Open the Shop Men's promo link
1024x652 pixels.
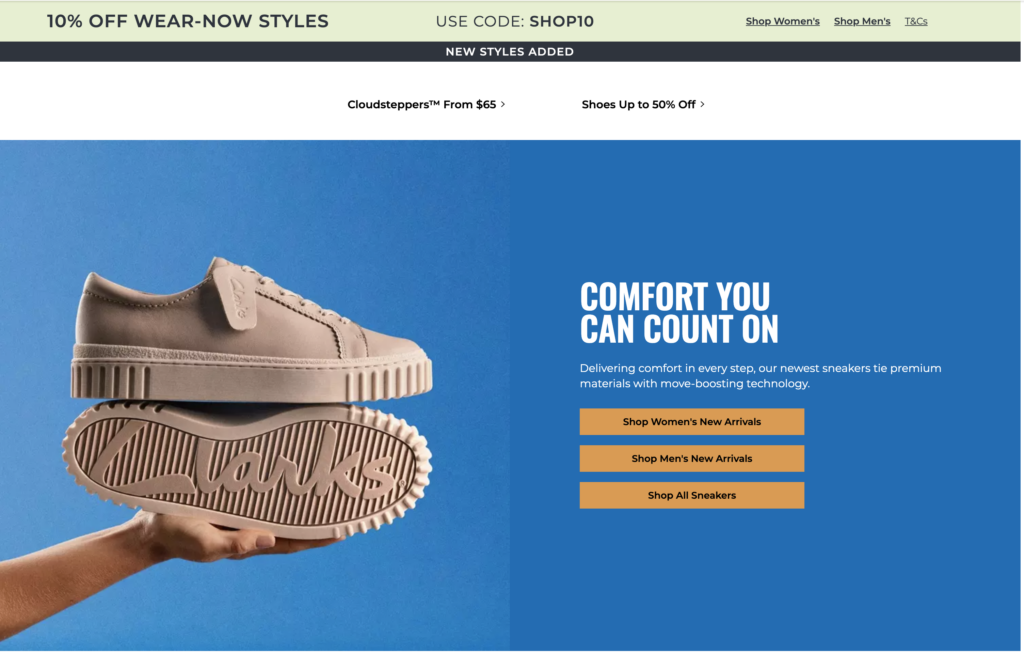click(862, 22)
